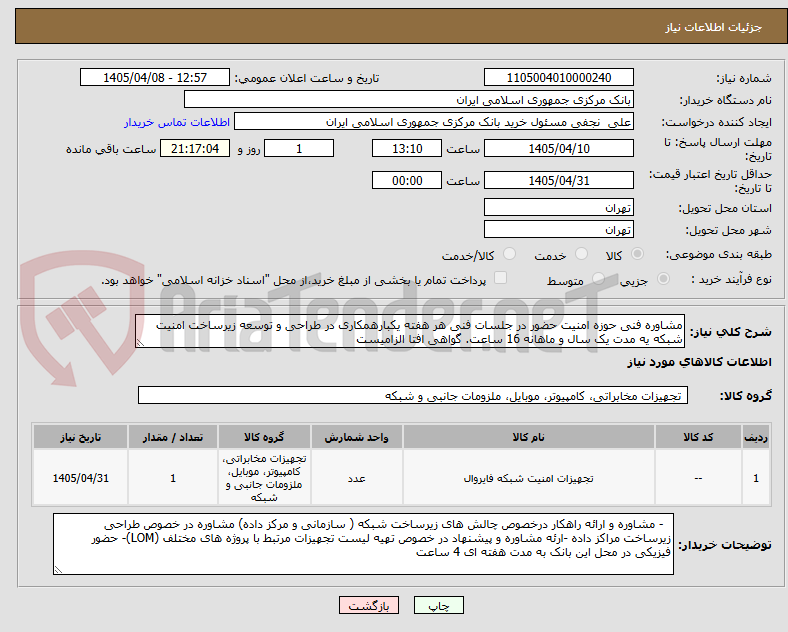The width and height of the screenshot is (788, 632).
Task: Click the response deadline date 1405/04/10
Action: coord(559,148)
